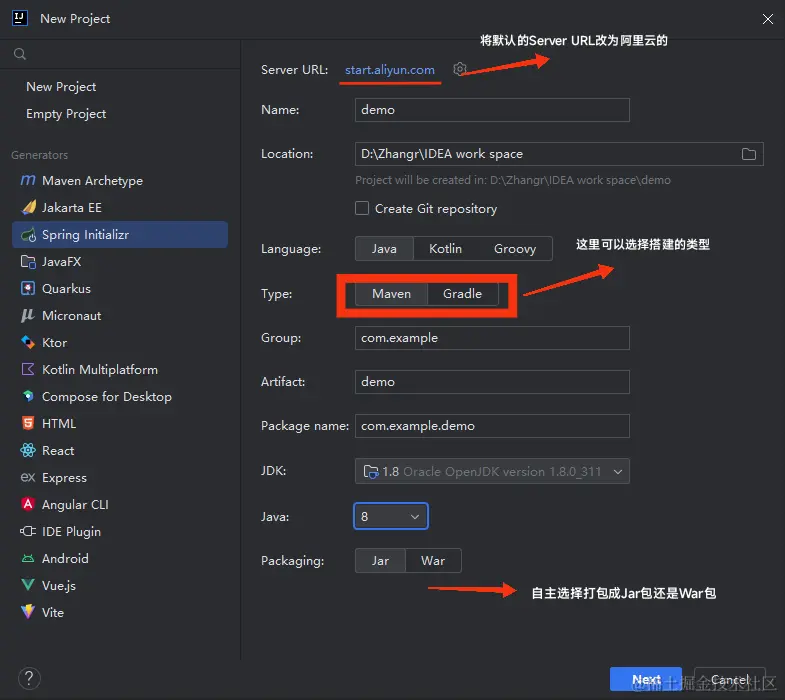
Task: Click the Micronaut mu icon
Action: click(x=28, y=315)
